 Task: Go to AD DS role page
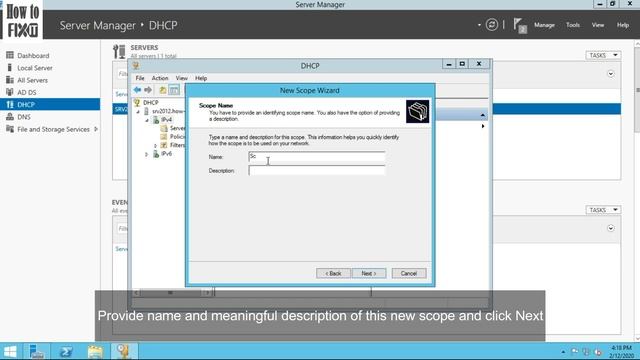(x=27, y=92)
